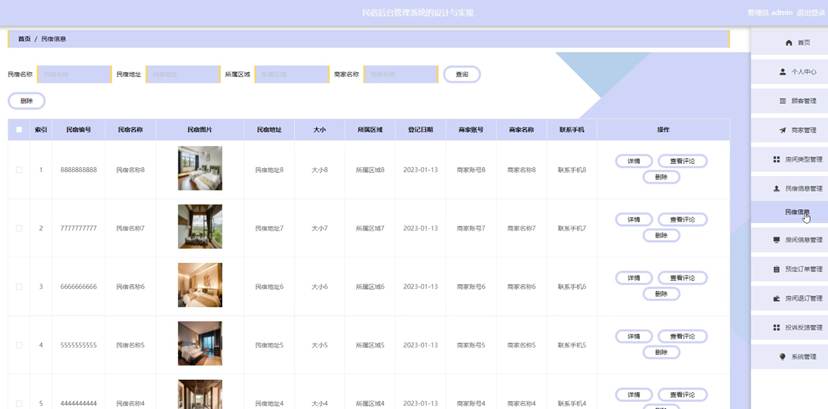Image resolution: width=828 pixels, height=409 pixels.
Task: Click the cell 4444444444
Action: (79, 404)
